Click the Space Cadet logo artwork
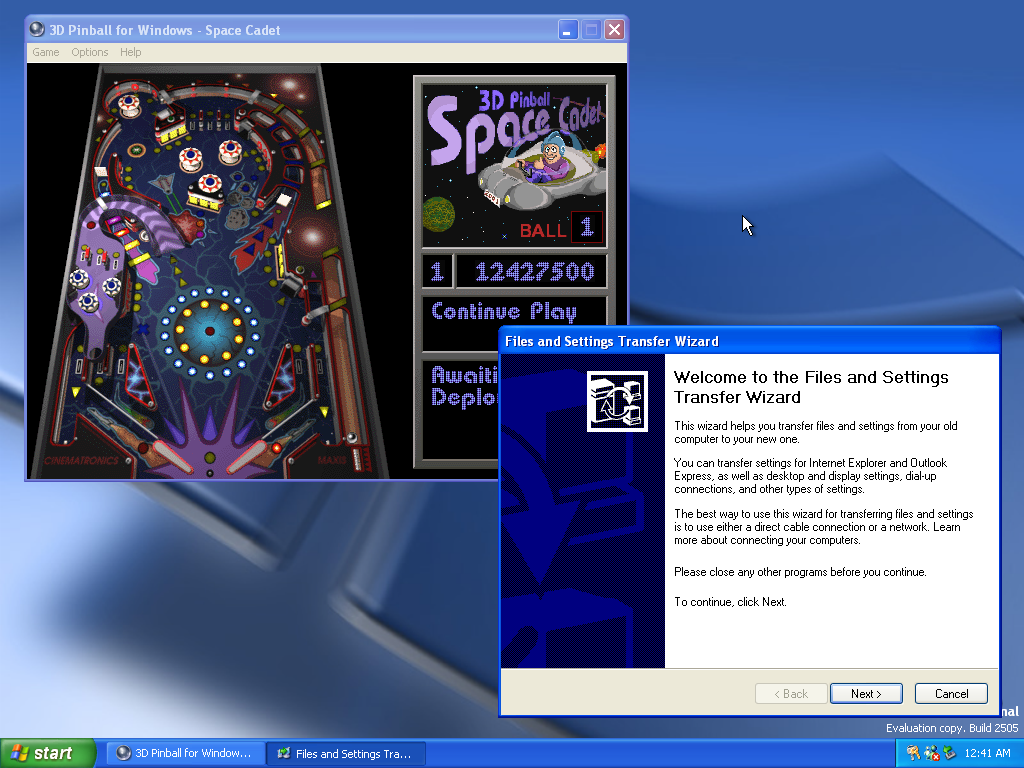The width and height of the screenshot is (1024, 768). [515, 165]
